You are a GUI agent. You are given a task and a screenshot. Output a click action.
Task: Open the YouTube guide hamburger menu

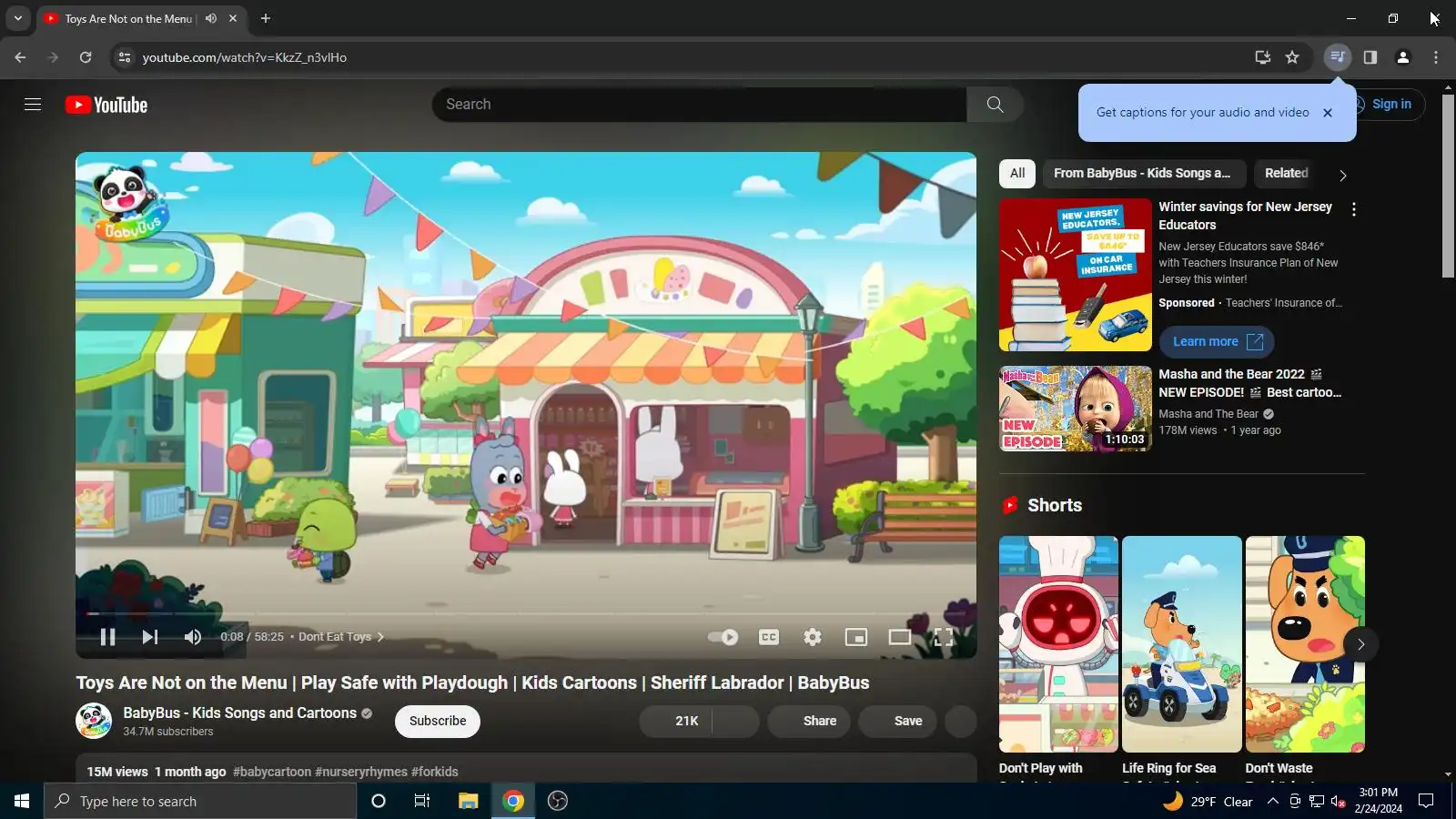[33, 105]
